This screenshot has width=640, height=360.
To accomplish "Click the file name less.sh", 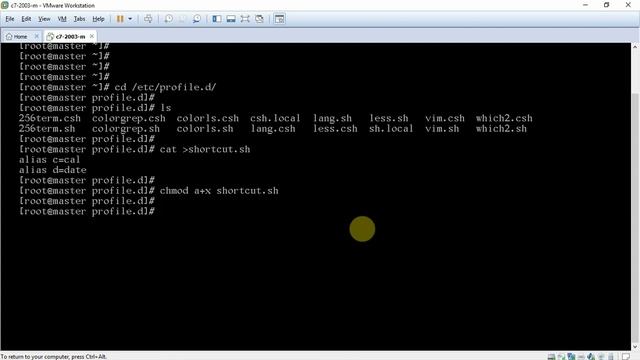I will [389, 118].
